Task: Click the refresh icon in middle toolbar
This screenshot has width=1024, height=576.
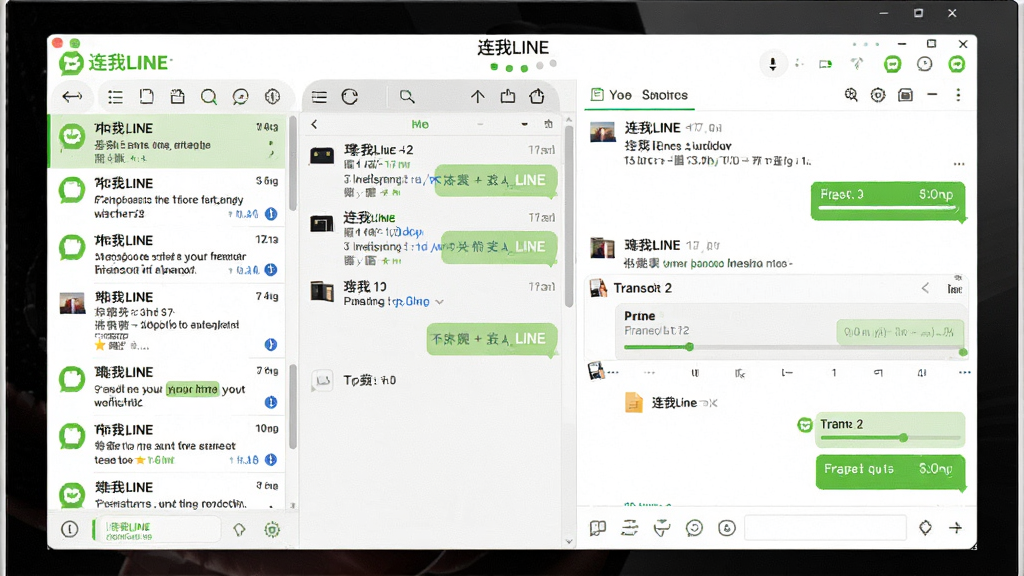Action: (350, 97)
